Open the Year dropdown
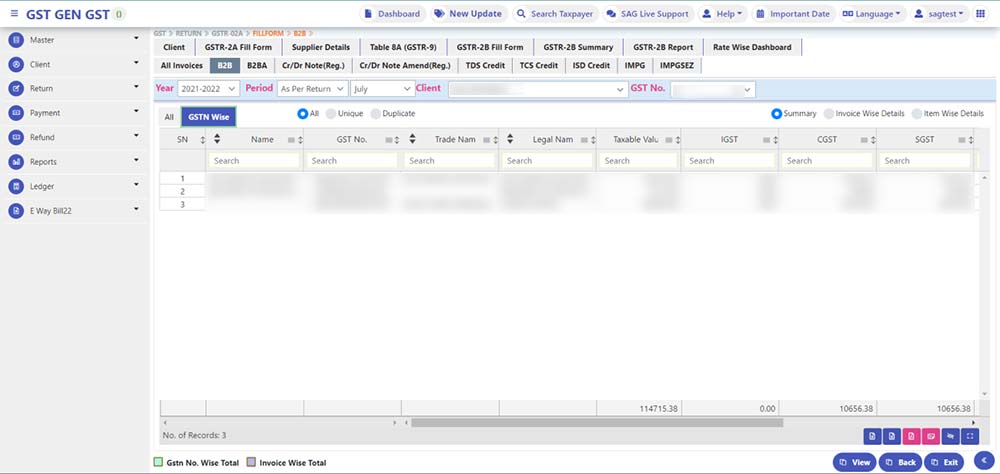 pos(209,89)
